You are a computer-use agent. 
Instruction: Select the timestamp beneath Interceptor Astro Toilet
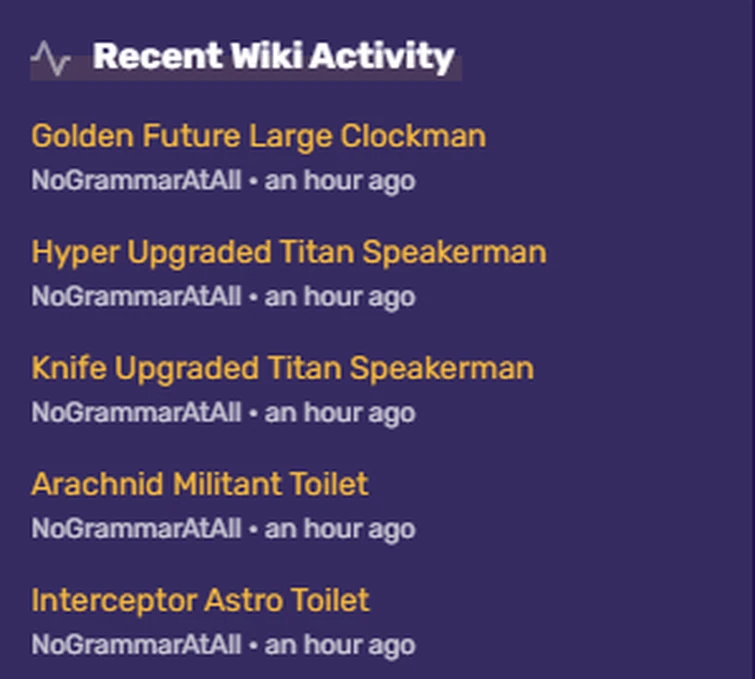point(339,645)
